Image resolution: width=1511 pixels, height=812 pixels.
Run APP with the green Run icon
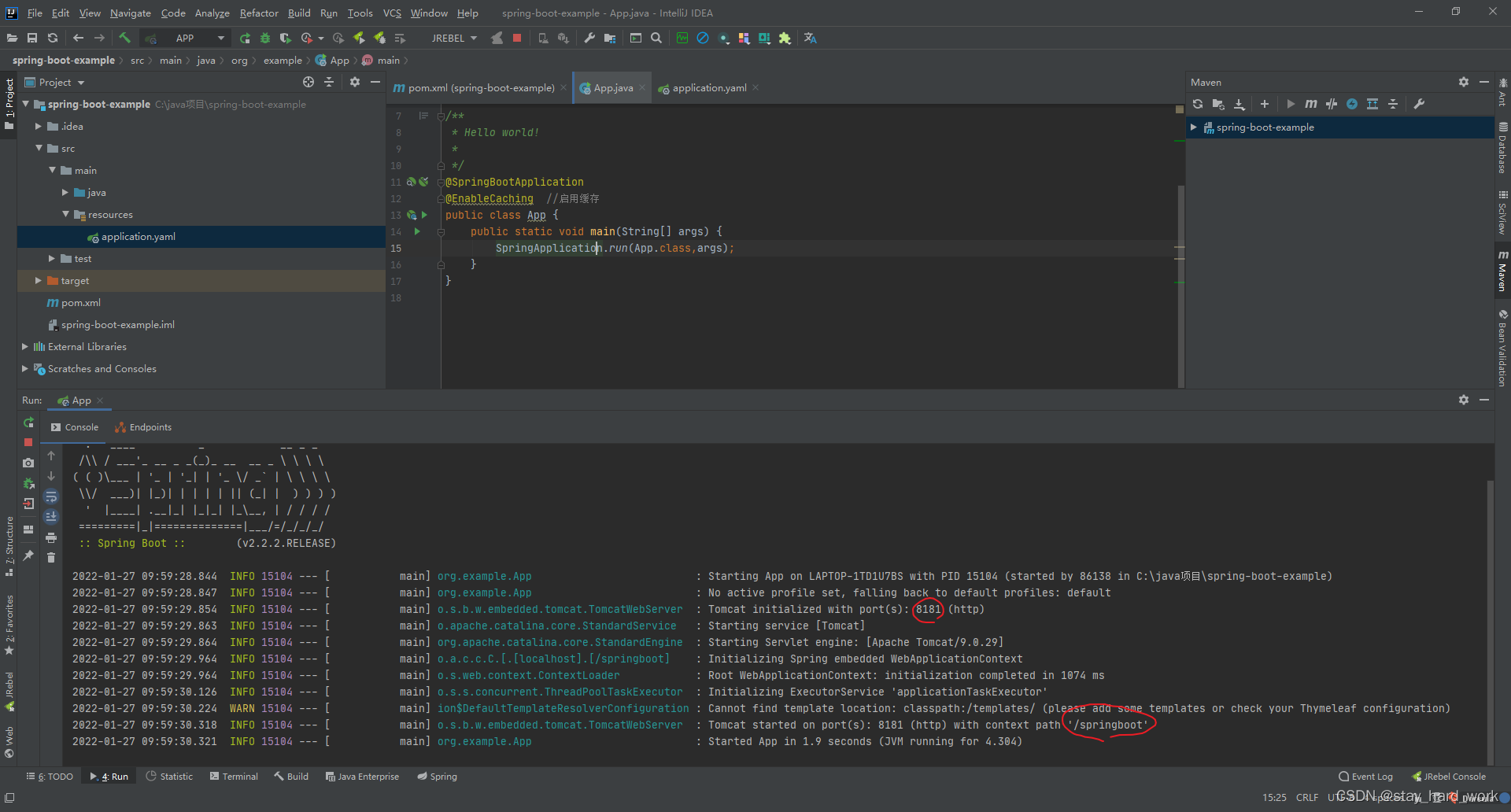click(245, 38)
